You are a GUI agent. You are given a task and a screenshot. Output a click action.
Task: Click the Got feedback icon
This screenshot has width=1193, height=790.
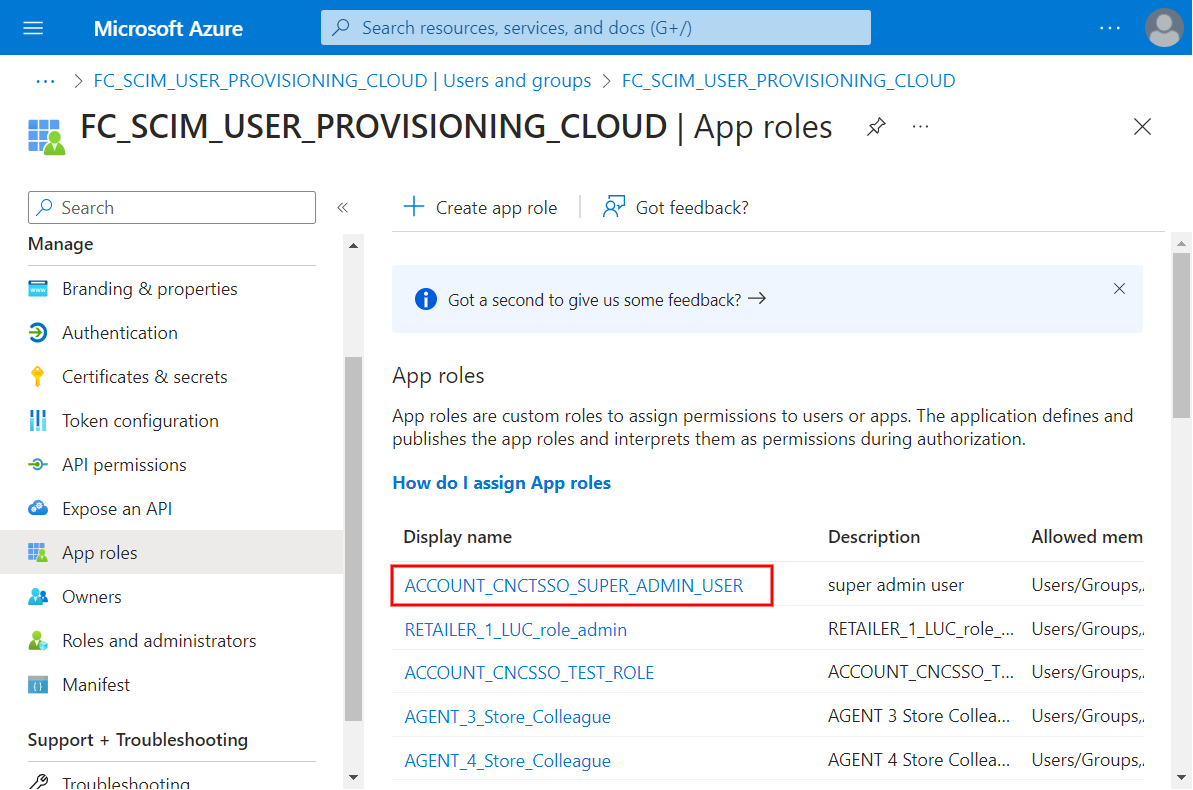pos(614,207)
